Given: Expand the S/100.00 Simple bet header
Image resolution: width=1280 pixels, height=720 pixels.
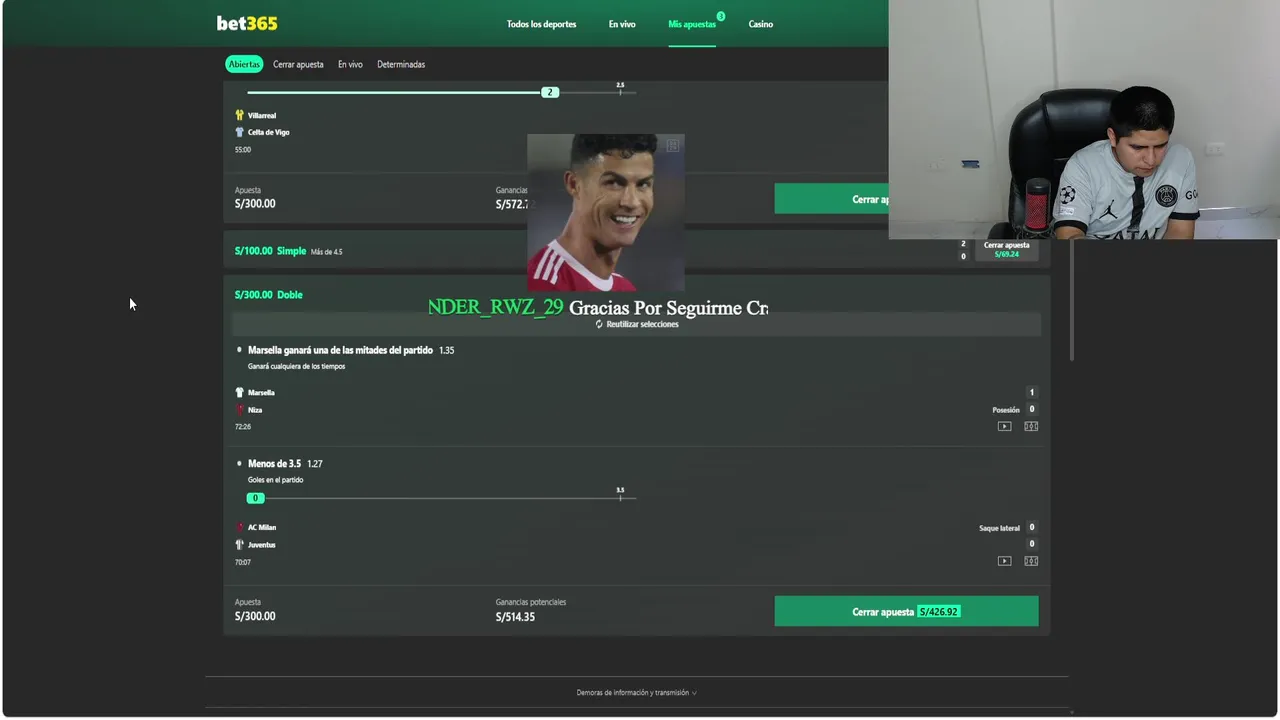Looking at the screenshot, I should point(636,250).
